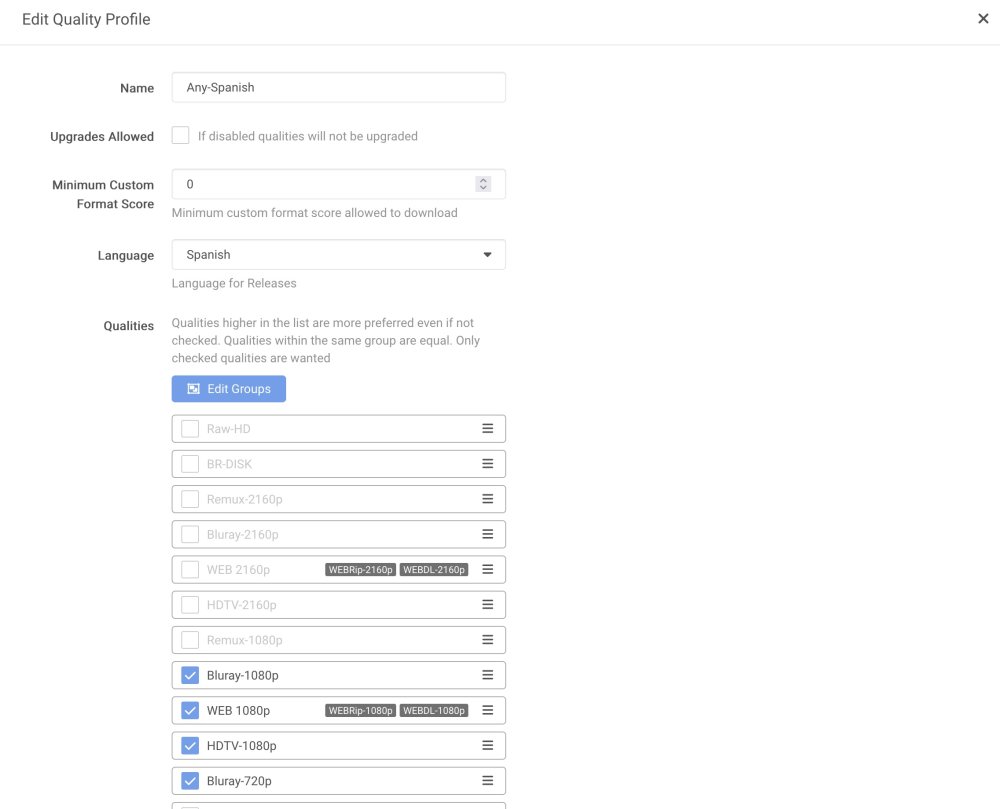The width and height of the screenshot is (1000, 809).
Task: Uncheck the Bluray-720p quality checkbox
Action: (x=190, y=780)
